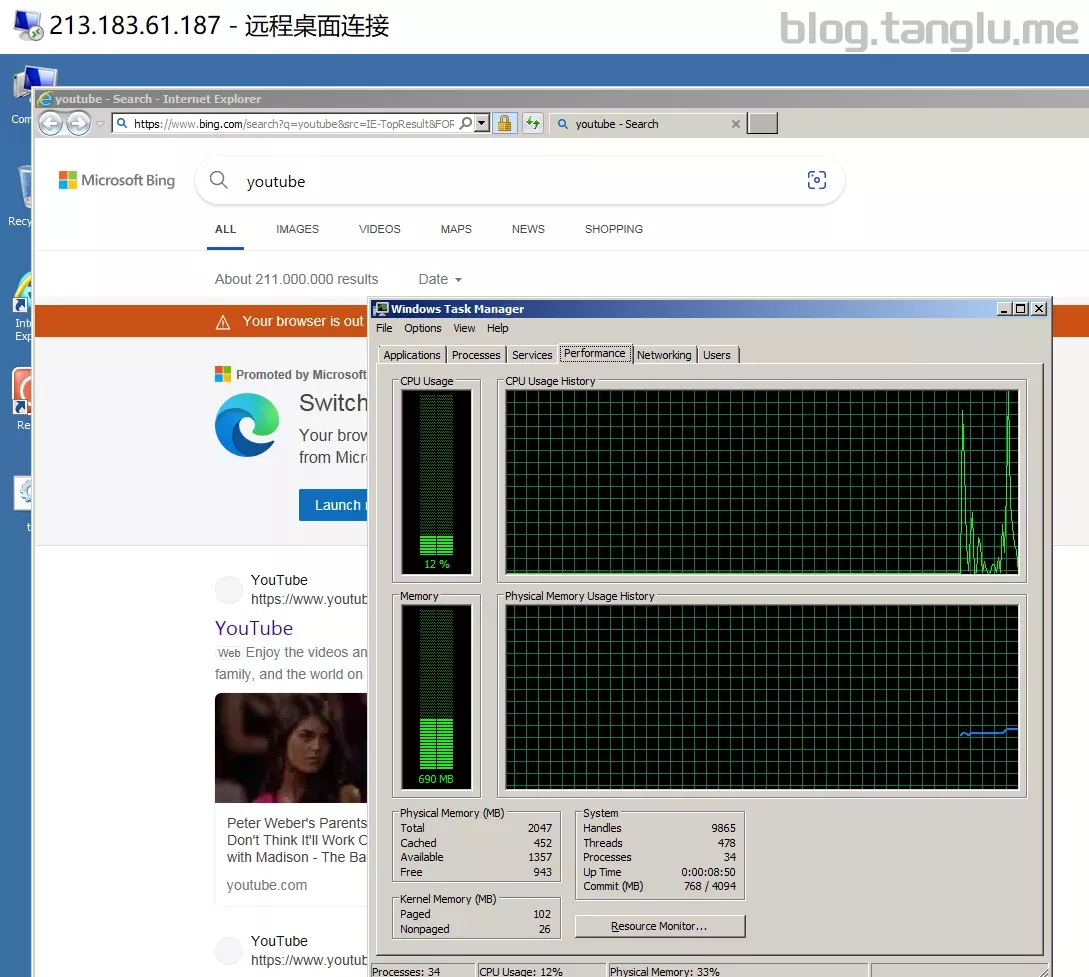Open the Options menu in Task Manager
The height and width of the screenshot is (977, 1089).
(422, 328)
